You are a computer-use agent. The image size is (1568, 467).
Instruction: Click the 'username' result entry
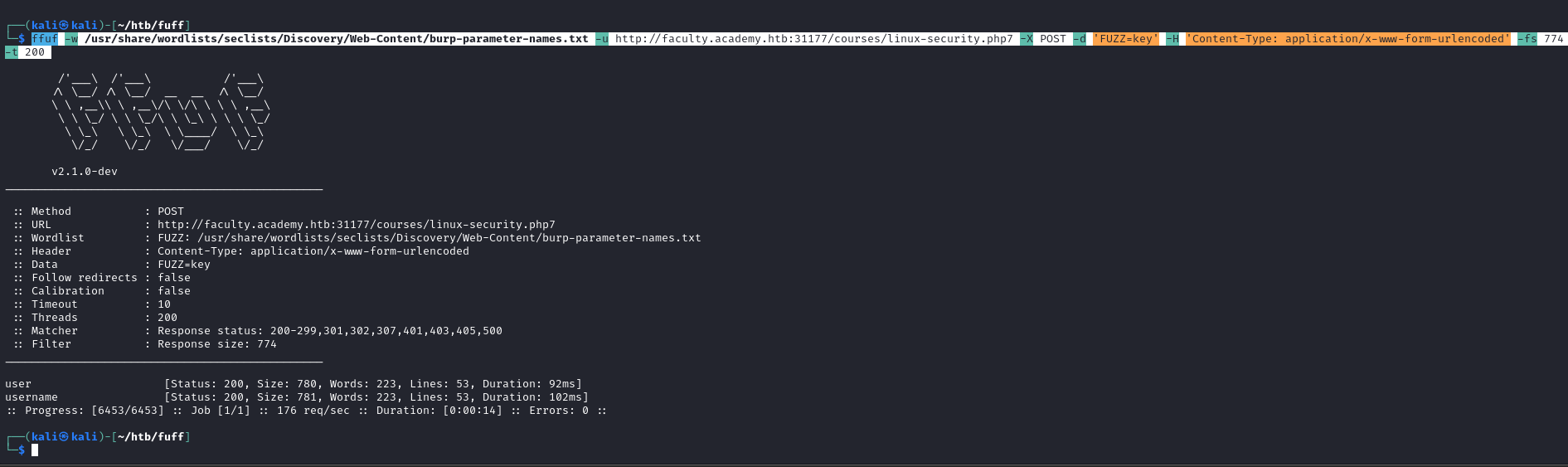click(x=32, y=397)
